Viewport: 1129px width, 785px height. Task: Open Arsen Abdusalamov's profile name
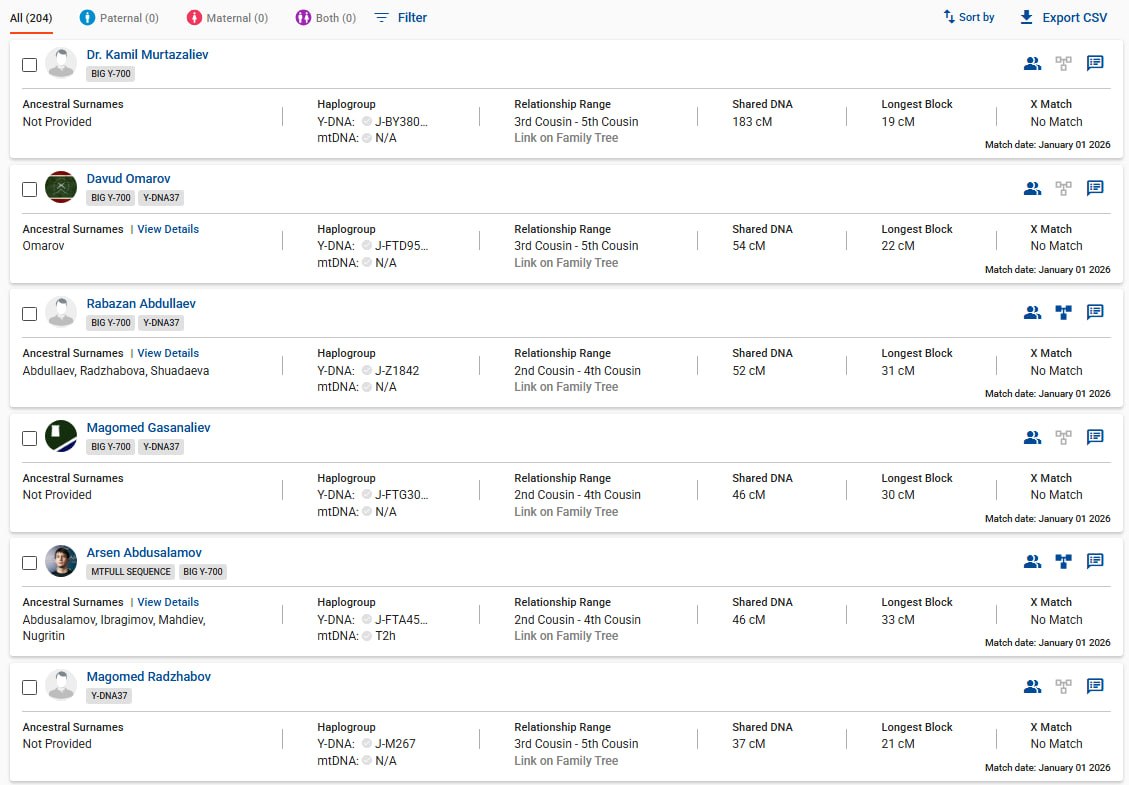(144, 553)
